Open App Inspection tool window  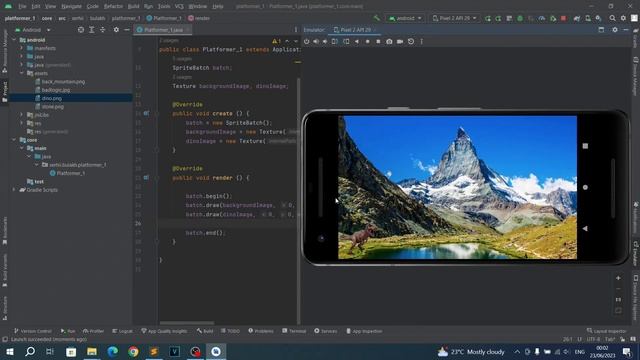(x=364, y=331)
